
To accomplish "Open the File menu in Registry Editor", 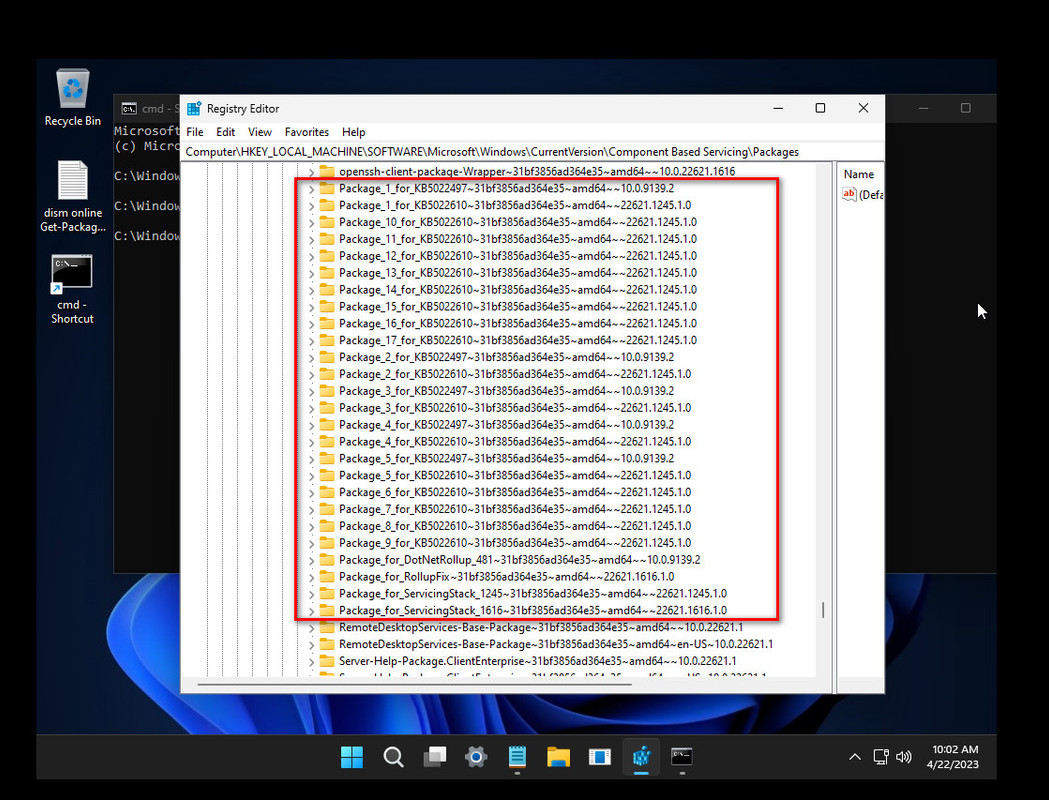I will click(x=195, y=132).
